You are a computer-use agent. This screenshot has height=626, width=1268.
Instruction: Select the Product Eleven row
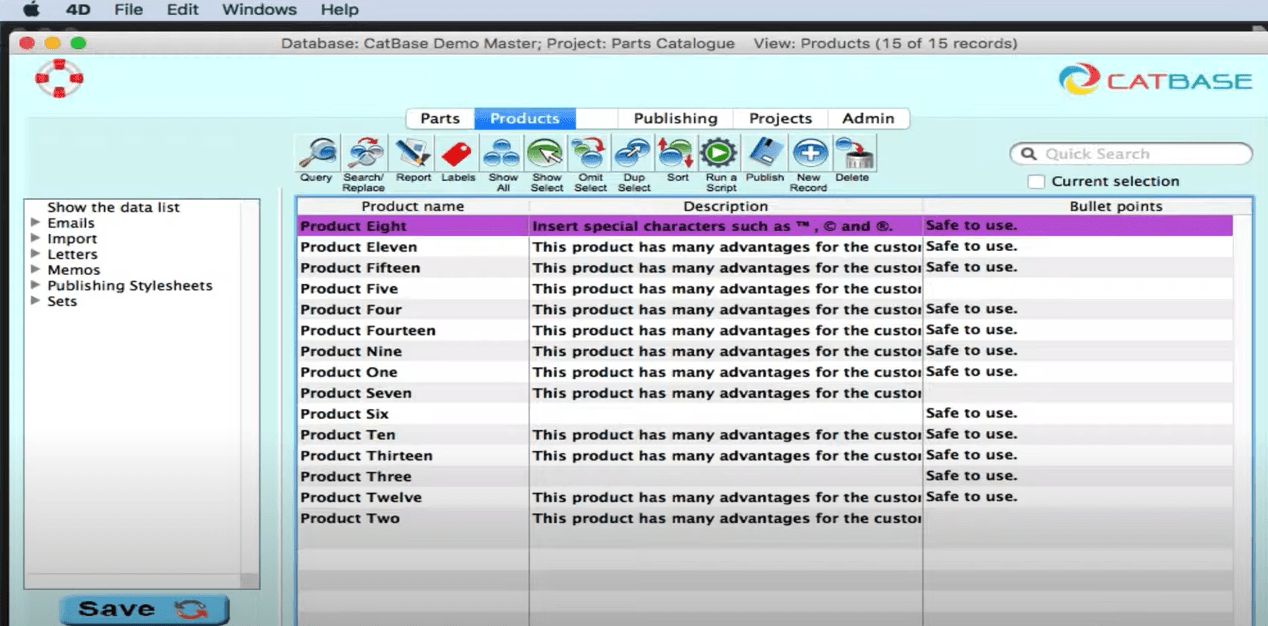(x=765, y=247)
